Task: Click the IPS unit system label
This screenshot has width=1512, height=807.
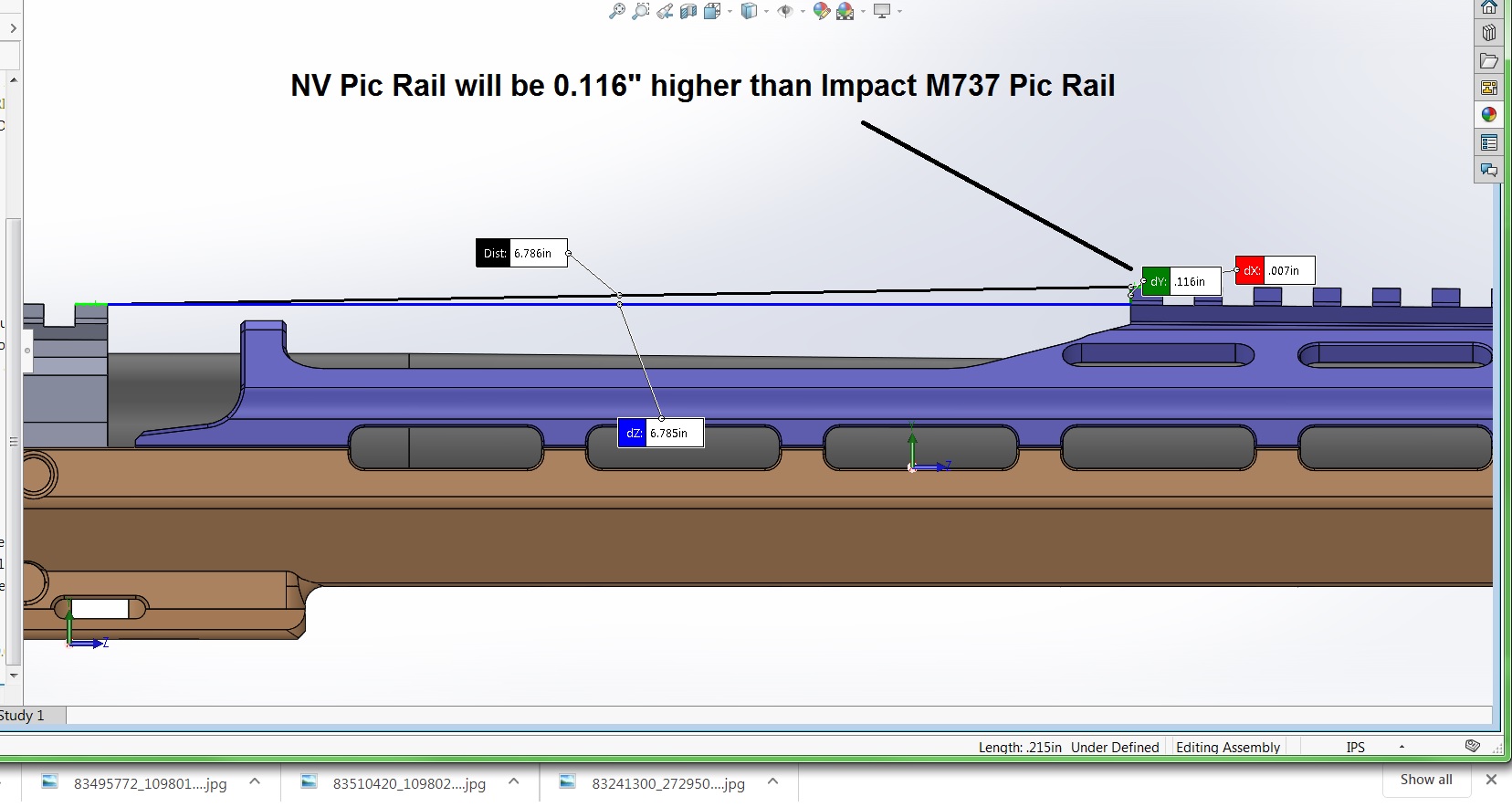Action: pos(1355,747)
